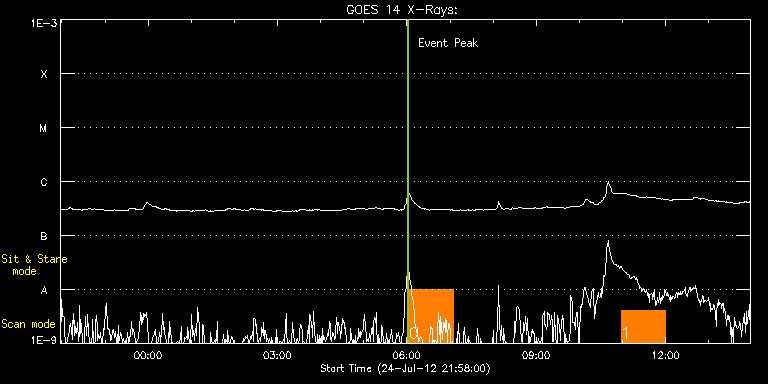This screenshot has width=768, height=384.
Task: Click the Event Peak text label
Action: (448, 43)
